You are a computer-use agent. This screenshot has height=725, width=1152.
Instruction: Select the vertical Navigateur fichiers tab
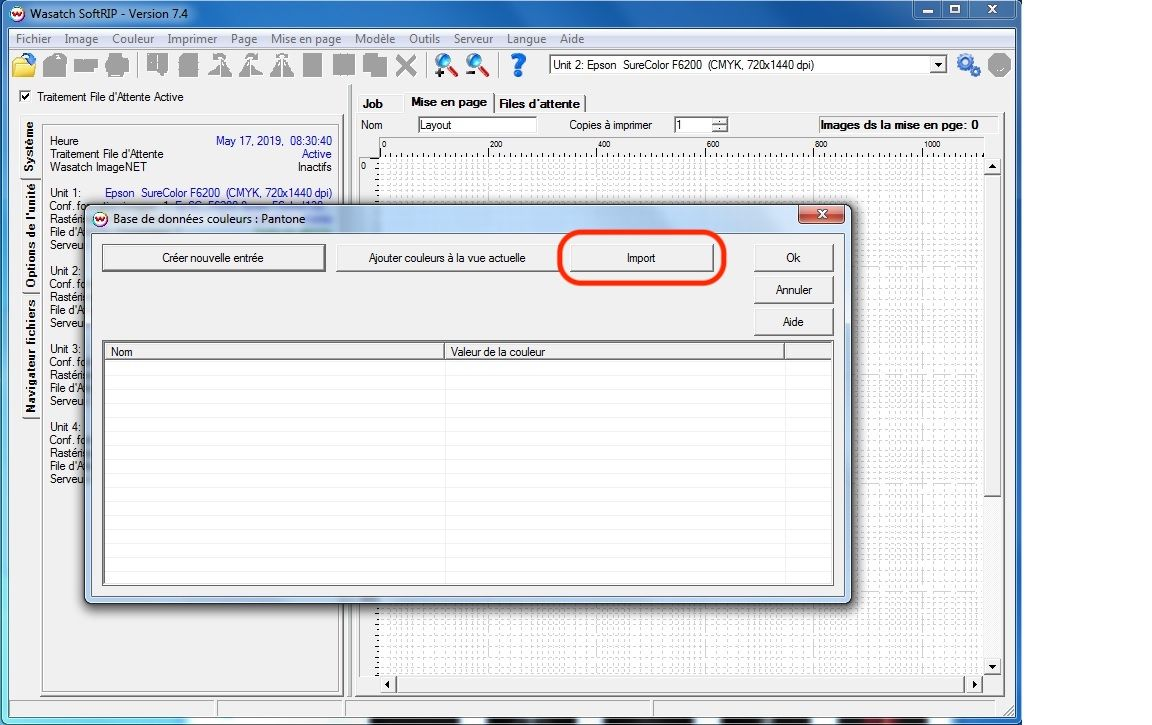(30, 356)
